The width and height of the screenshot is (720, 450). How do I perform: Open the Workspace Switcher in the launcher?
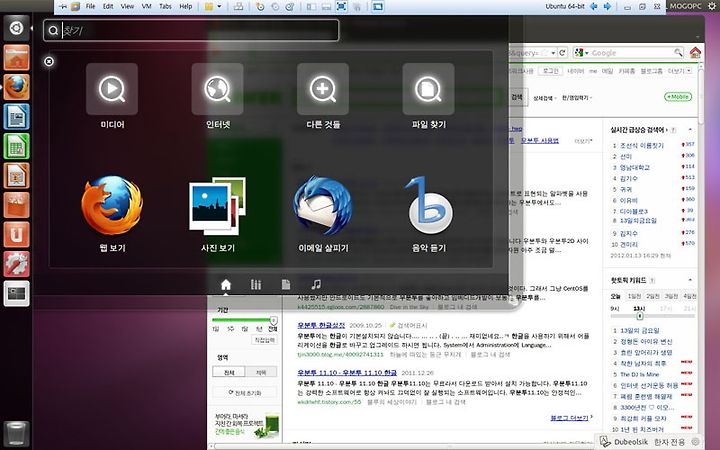tap(17, 293)
